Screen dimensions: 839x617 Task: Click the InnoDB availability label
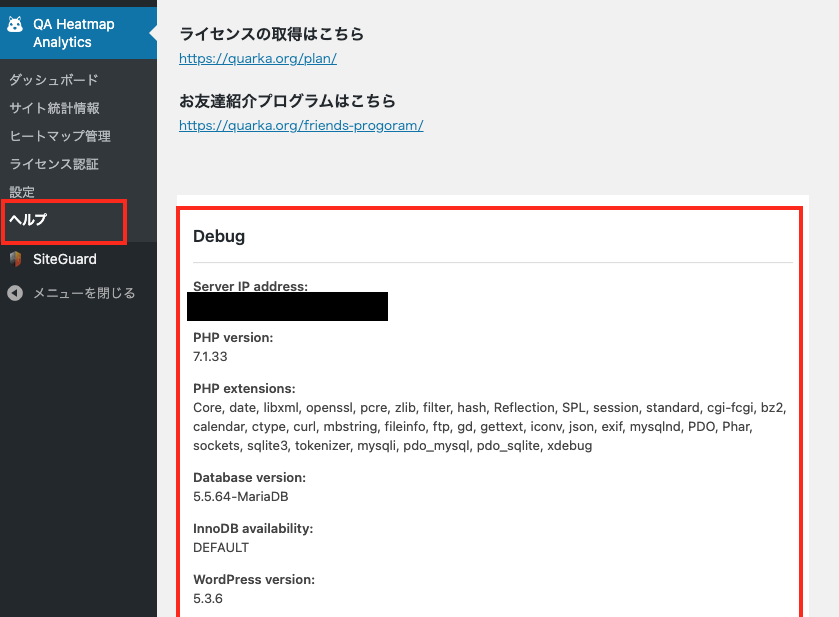coord(253,529)
